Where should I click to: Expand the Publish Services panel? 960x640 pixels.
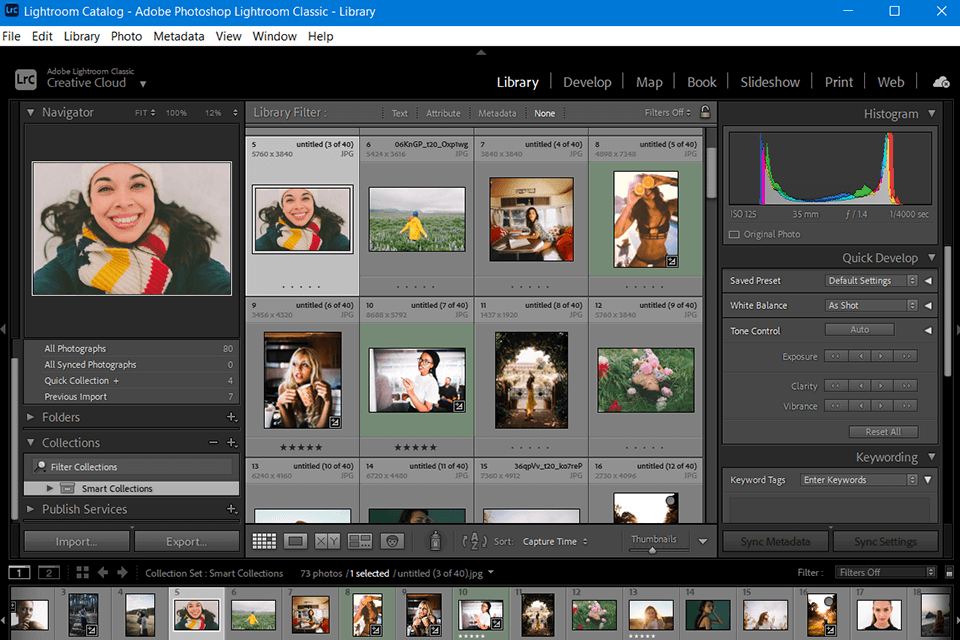[x=31, y=509]
